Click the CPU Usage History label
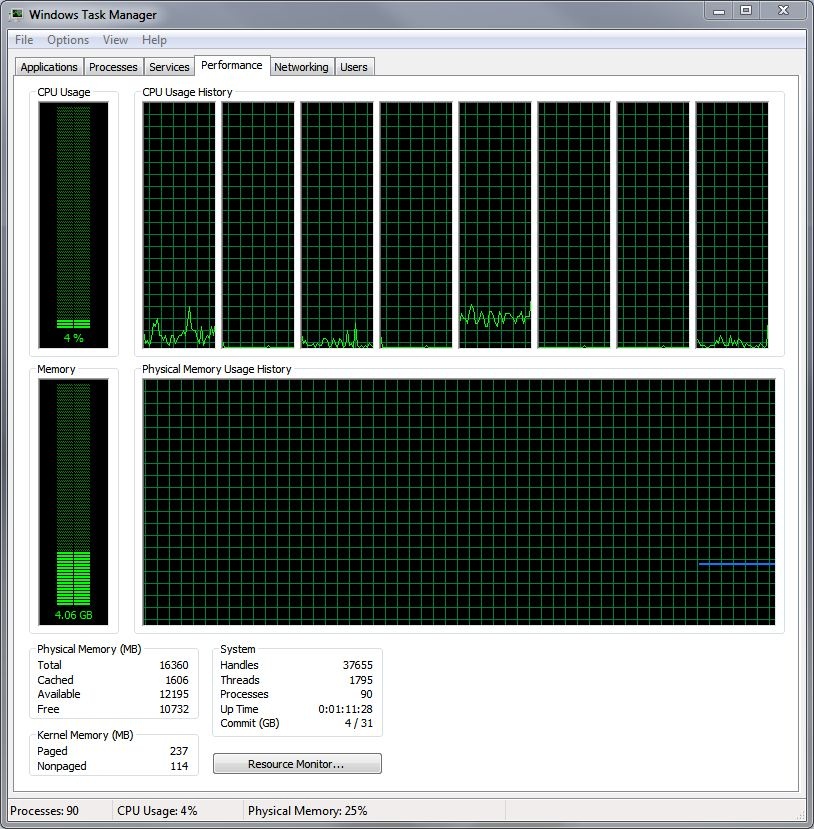814x829 pixels. pos(187,92)
